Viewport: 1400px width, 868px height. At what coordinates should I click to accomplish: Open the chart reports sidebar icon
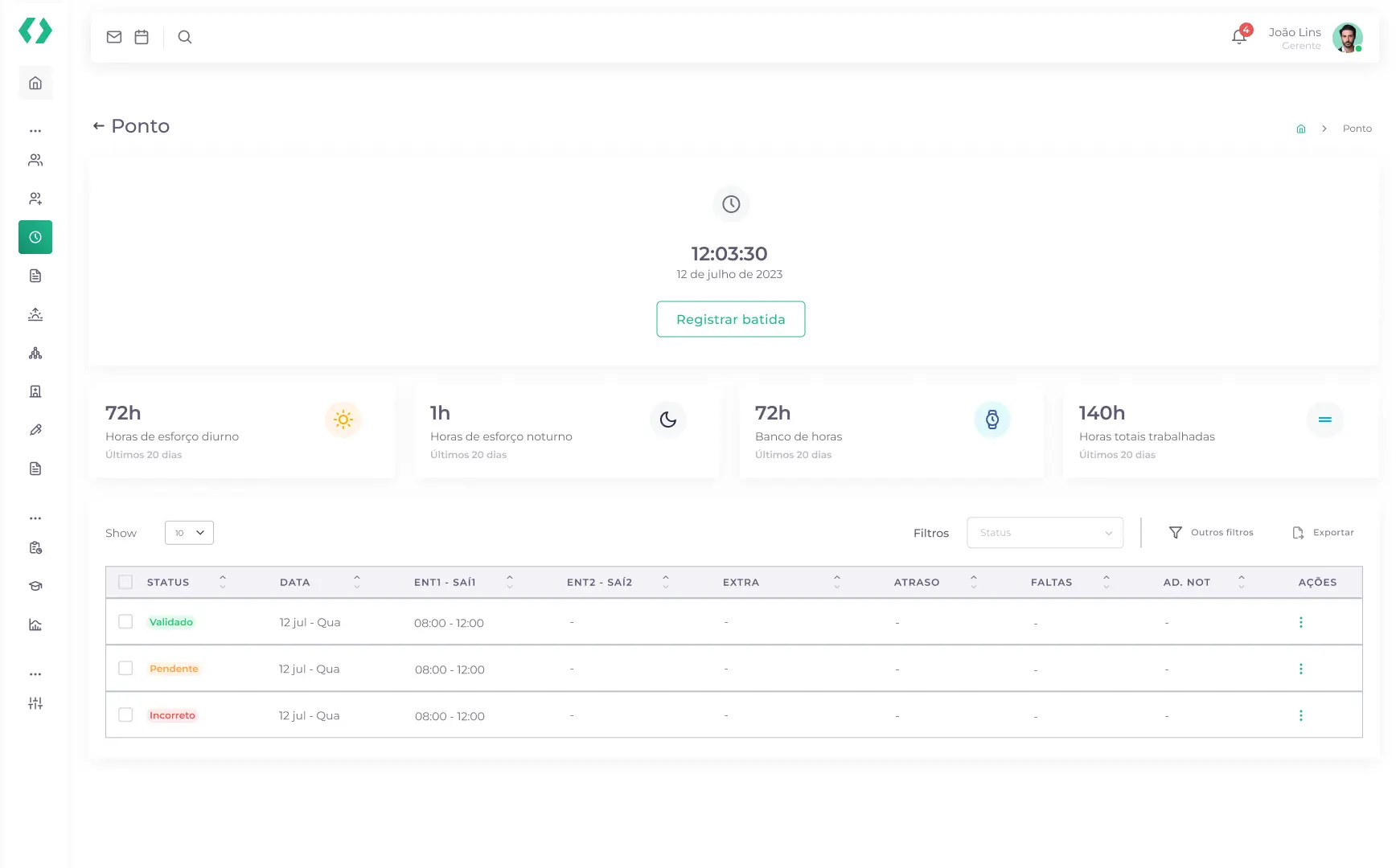[35, 624]
